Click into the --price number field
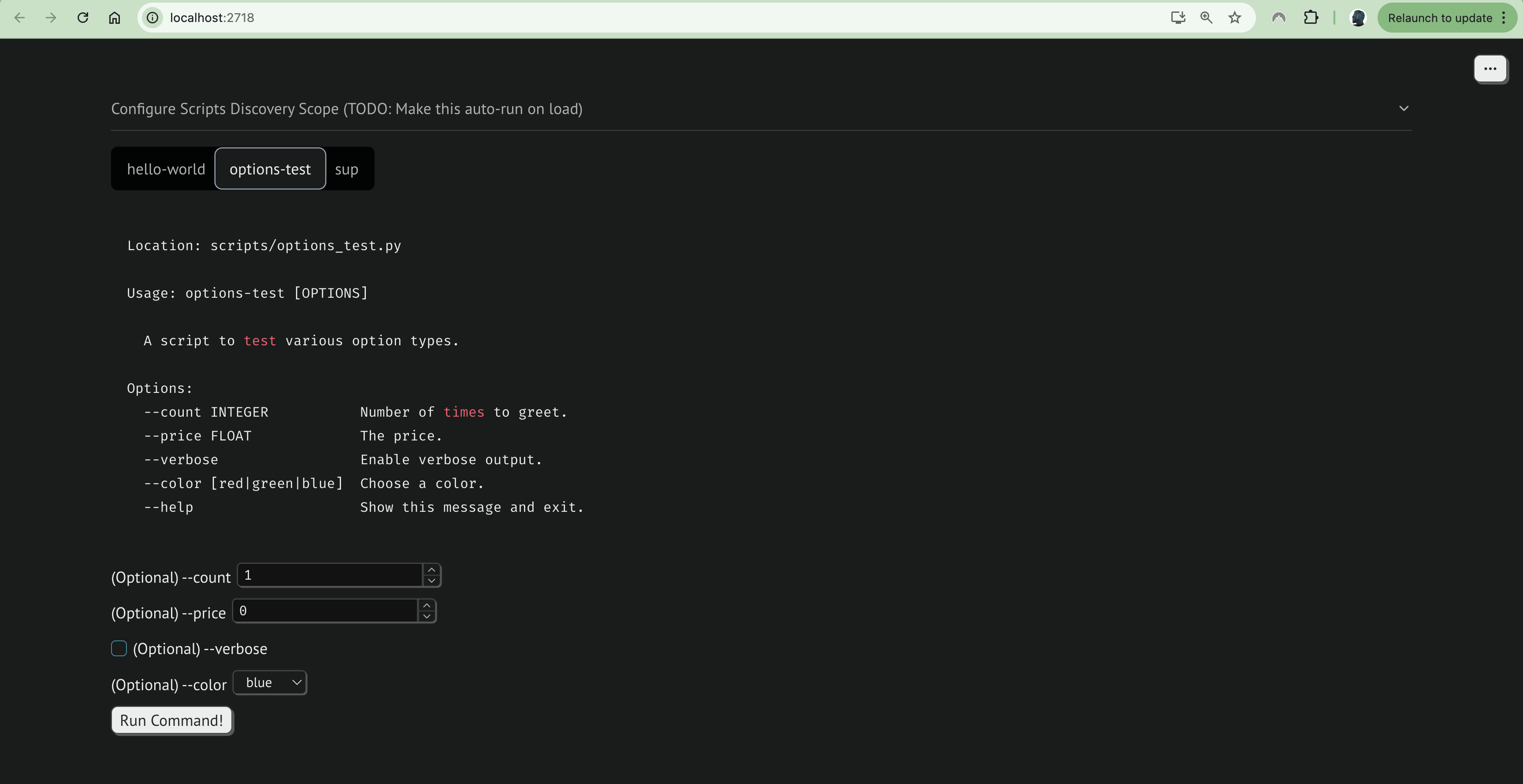Image resolution: width=1523 pixels, height=784 pixels. point(325,611)
